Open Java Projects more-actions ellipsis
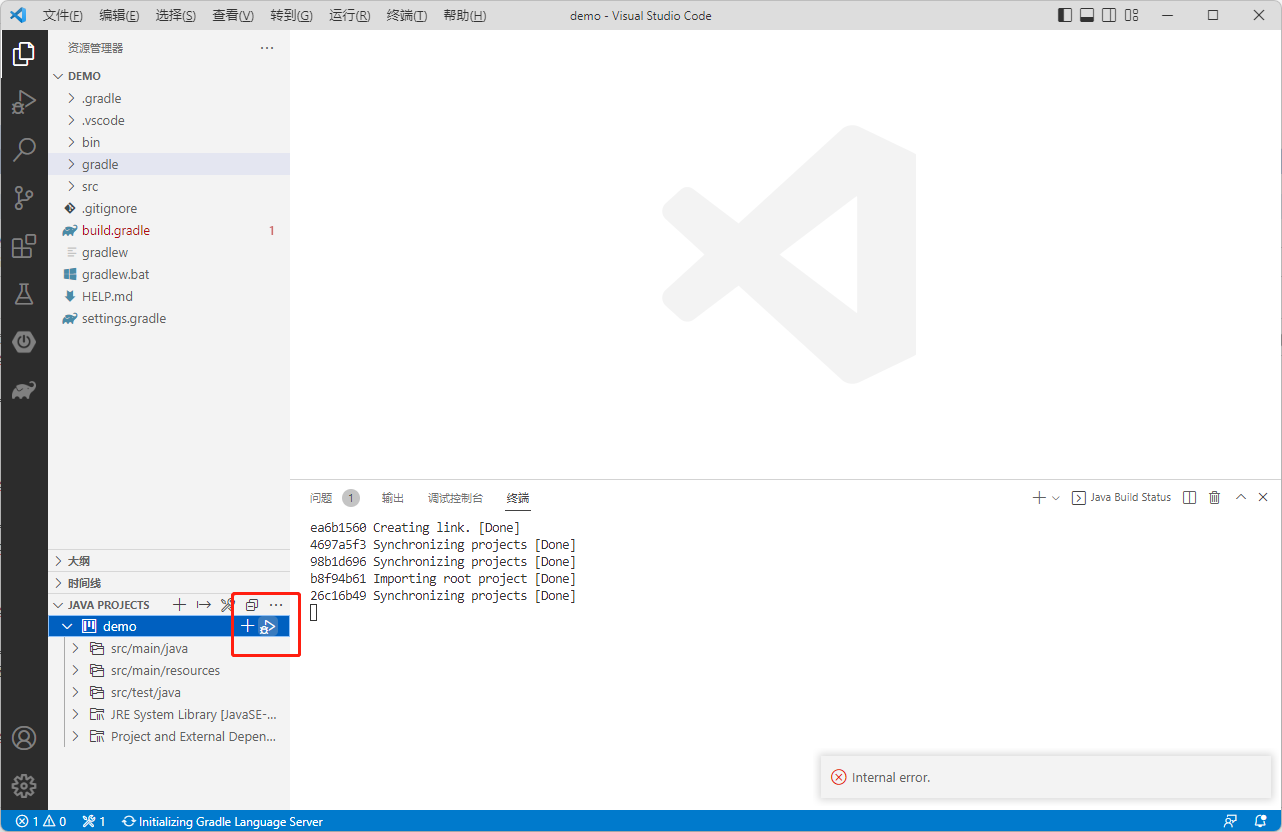Image resolution: width=1282 pixels, height=832 pixels. click(276, 605)
